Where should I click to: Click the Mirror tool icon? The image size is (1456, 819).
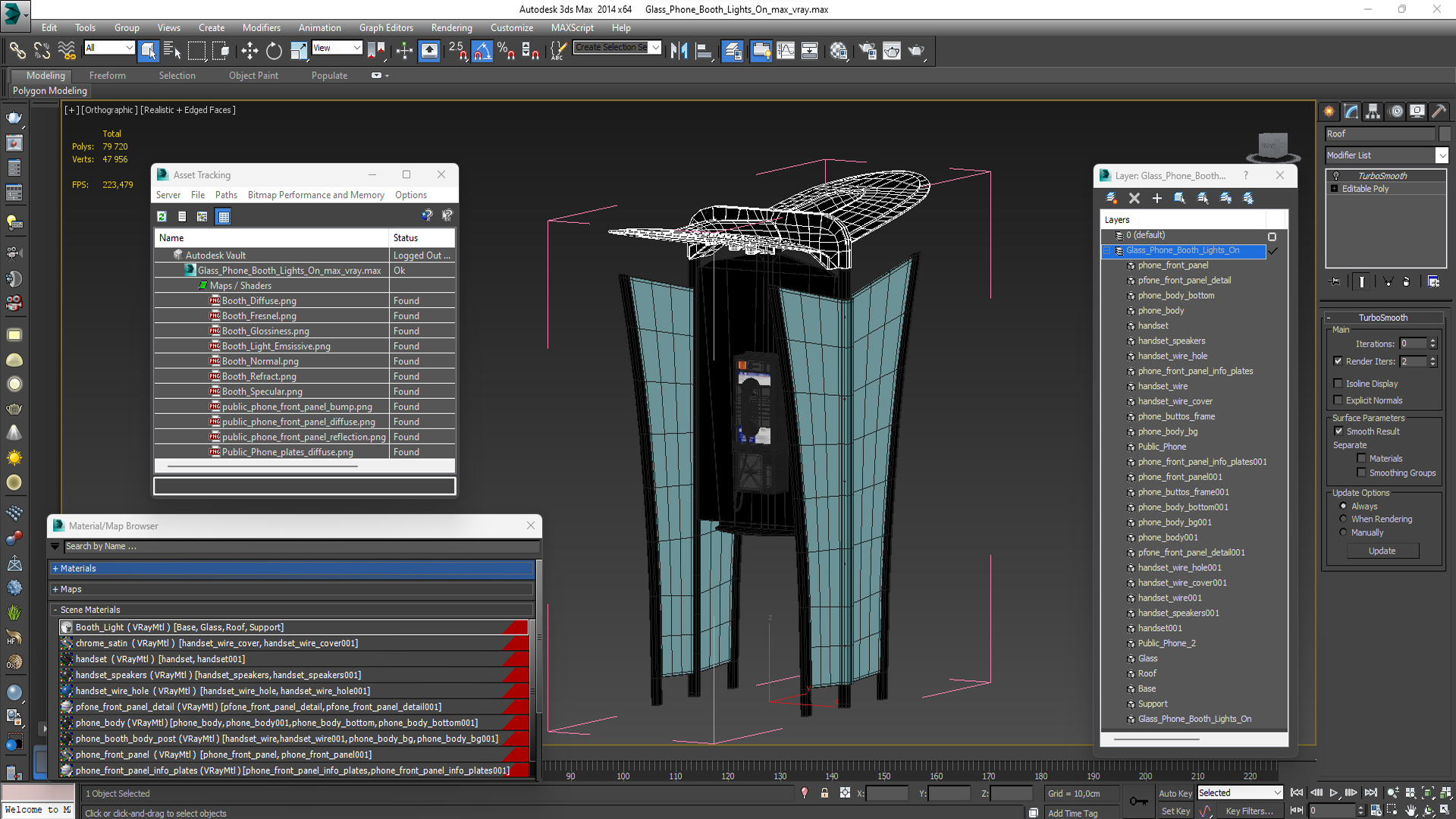[679, 51]
